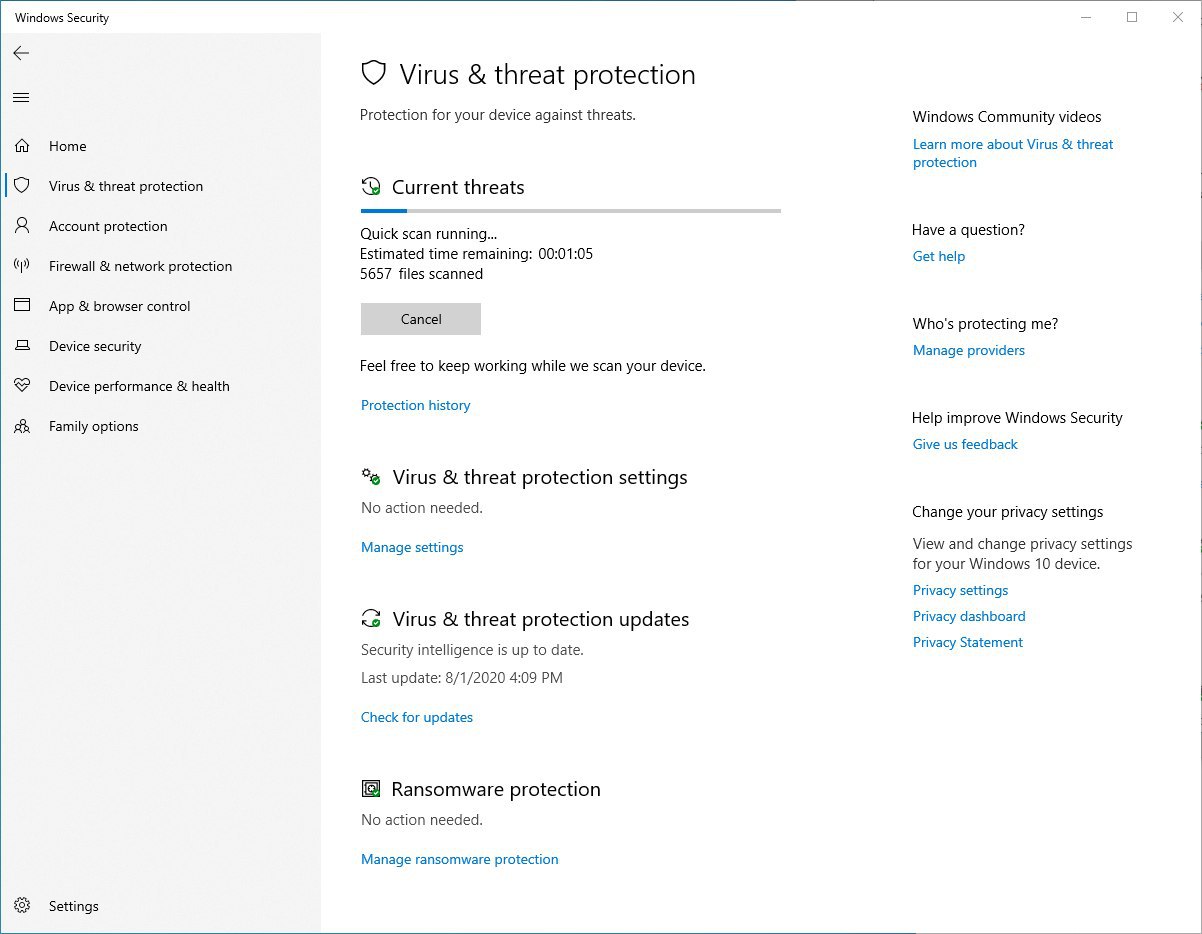Image resolution: width=1202 pixels, height=934 pixels.
Task: Click the Settings gear icon
Action: (22, 906)
